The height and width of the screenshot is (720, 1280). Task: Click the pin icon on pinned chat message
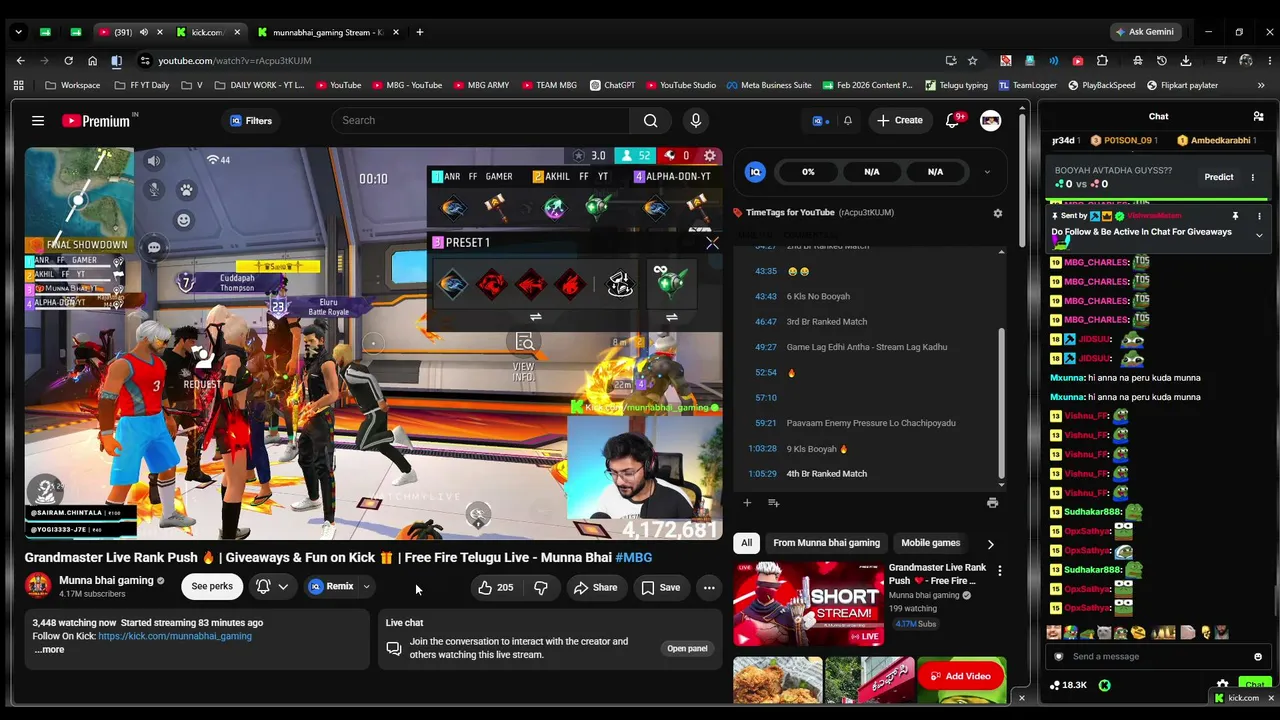[x=1235, y=216]
